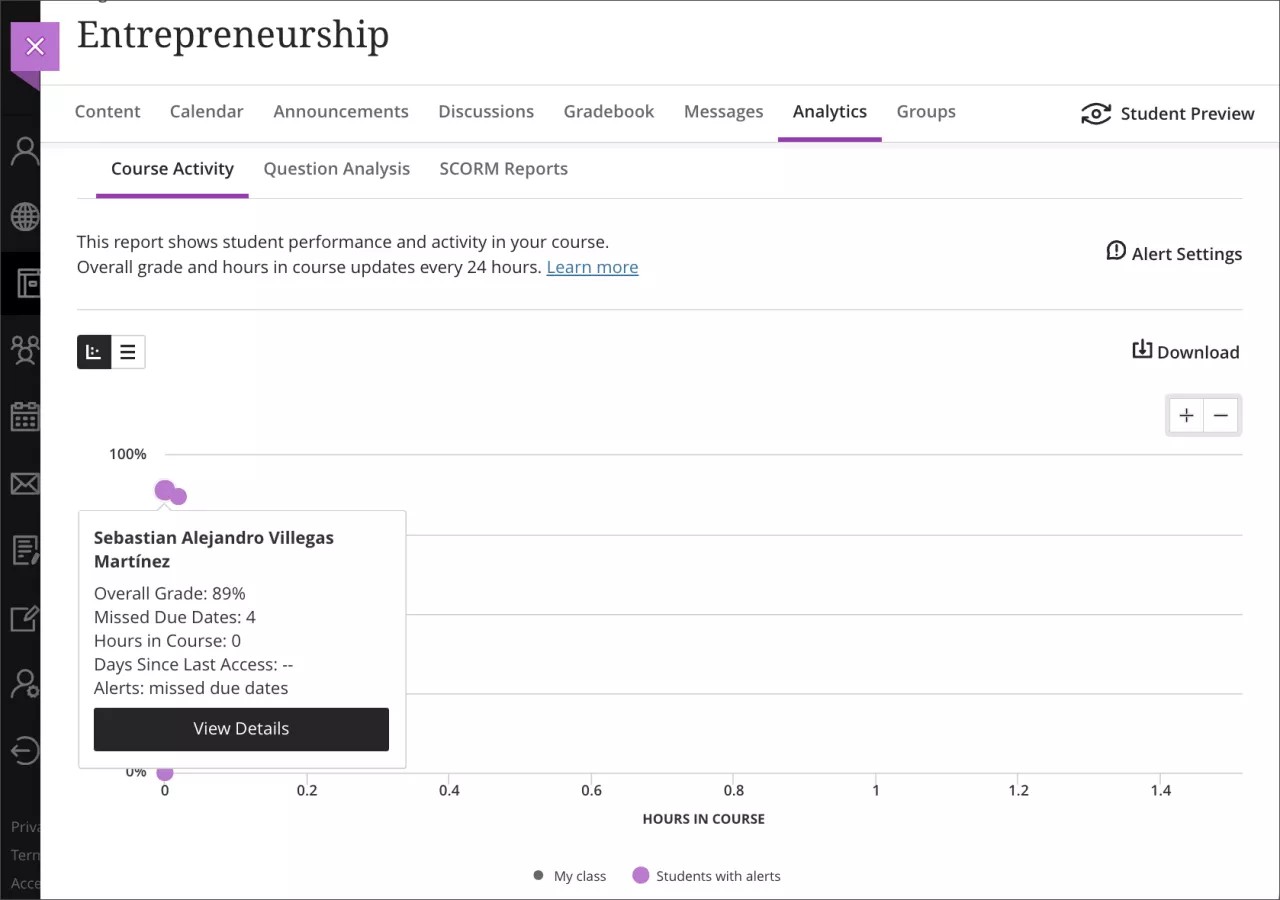The height and width of the screenshot is (900, 1280).
Task: Click the Sign Out icon at sidebar bottom
Action: pyautogui.click(x=23, y=750)
